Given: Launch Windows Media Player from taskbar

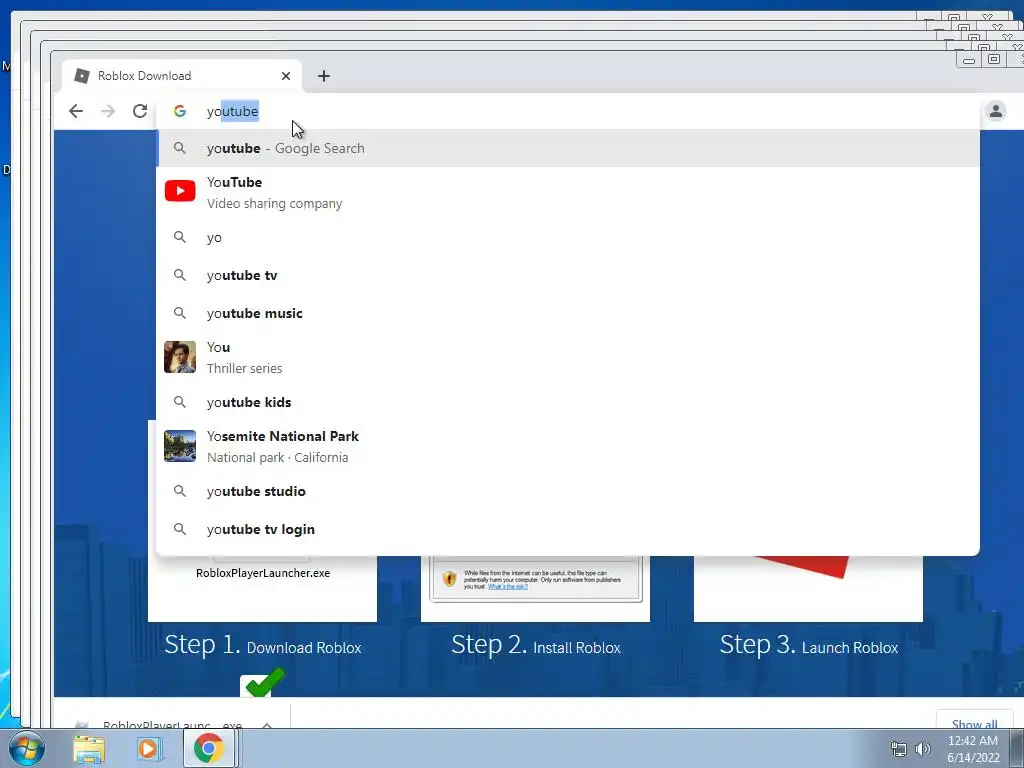Looking at the screenshot, I should pyautogui.click(x=148, y=749).
